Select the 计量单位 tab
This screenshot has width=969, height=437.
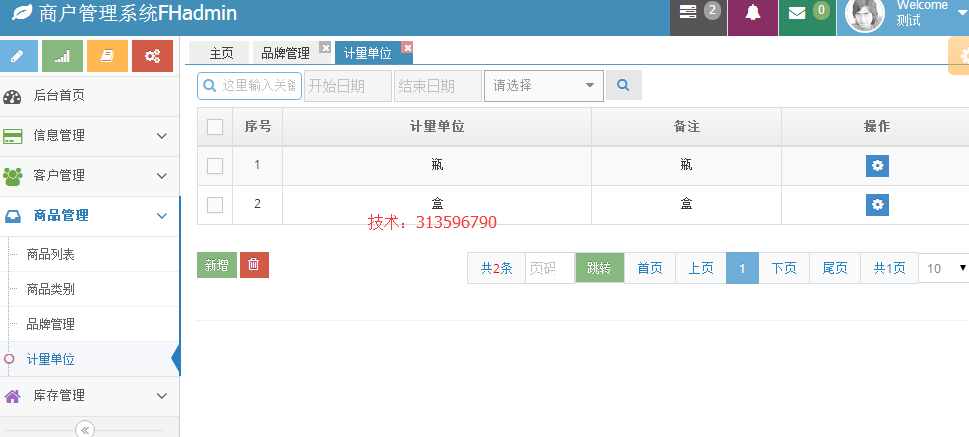367,53
